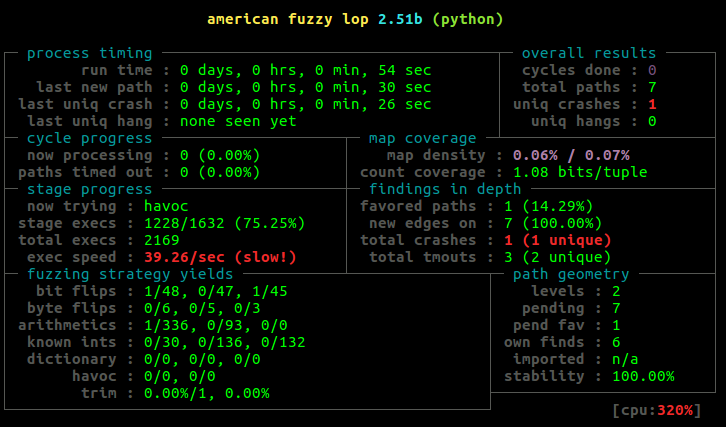
Task: Select the run time value
Action: point(305,70)
